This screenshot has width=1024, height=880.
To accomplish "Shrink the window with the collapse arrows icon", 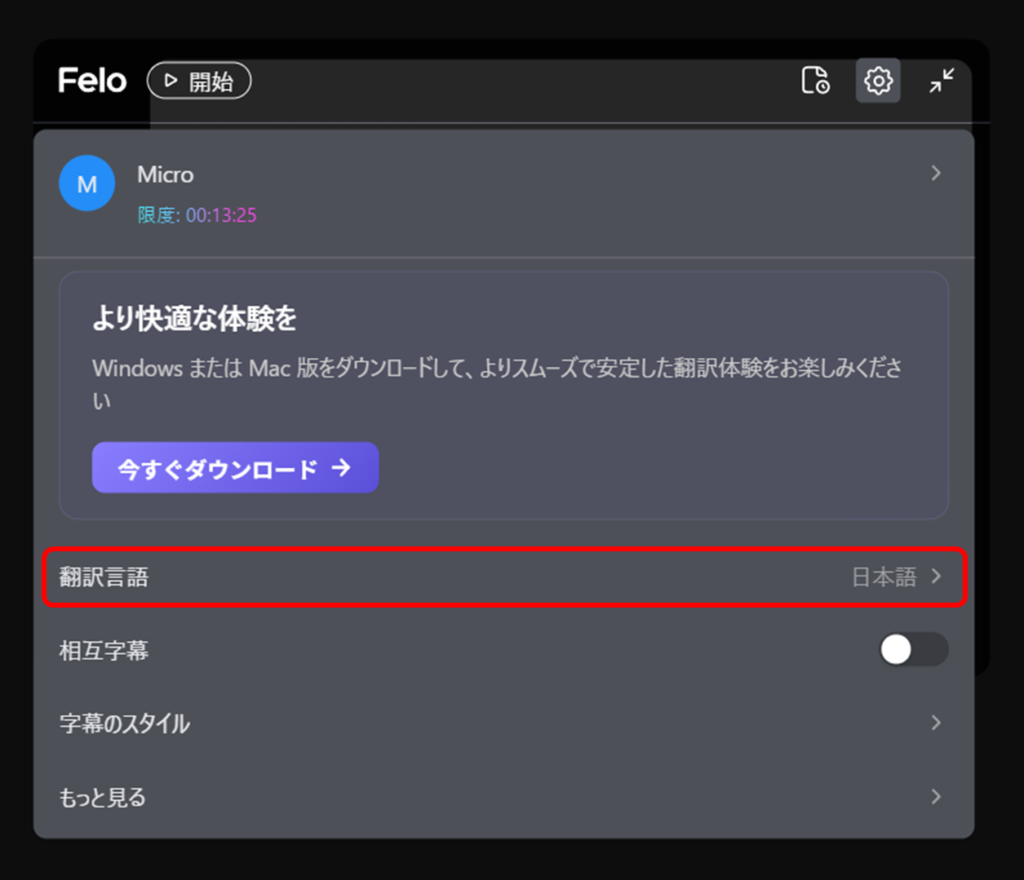I will pyautogui.click(x=941, y=81).
